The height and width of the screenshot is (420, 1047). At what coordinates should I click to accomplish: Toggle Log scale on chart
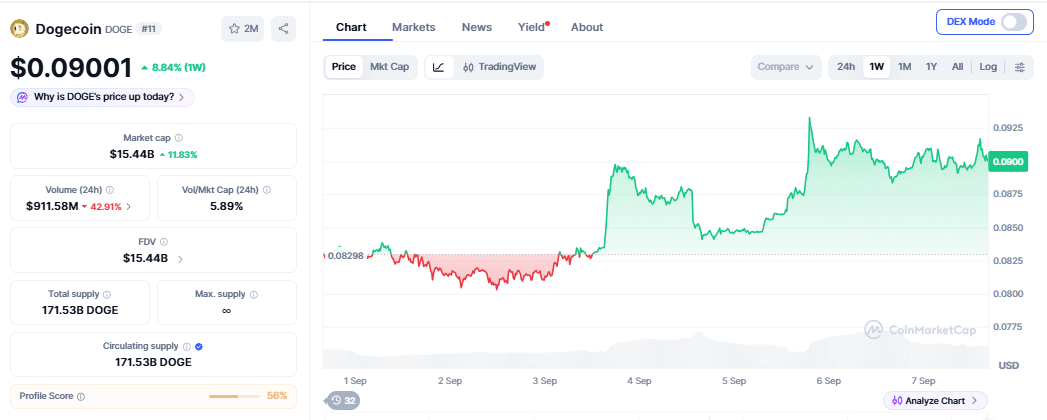(x=988, y=67)
